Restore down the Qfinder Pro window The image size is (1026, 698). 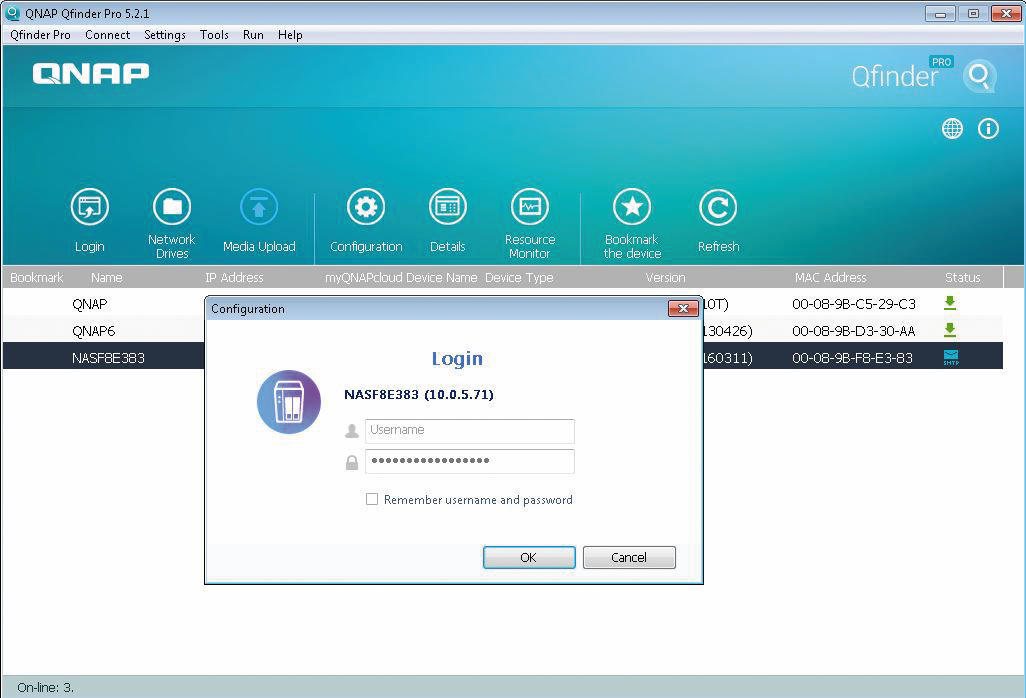(973, 13)
